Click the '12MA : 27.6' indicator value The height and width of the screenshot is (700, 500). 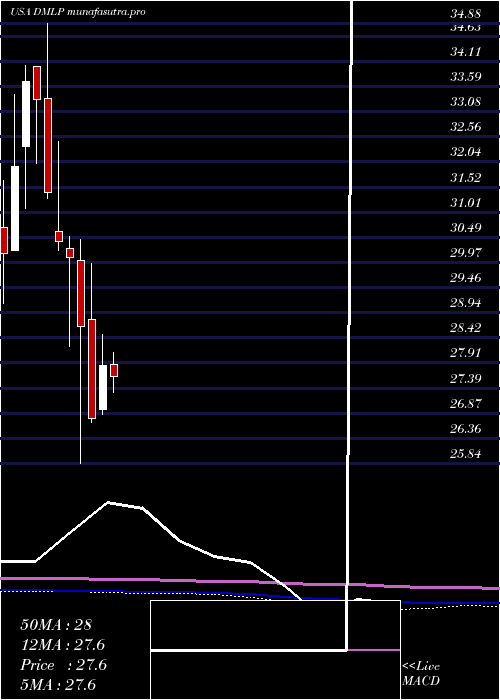(63, 645)
